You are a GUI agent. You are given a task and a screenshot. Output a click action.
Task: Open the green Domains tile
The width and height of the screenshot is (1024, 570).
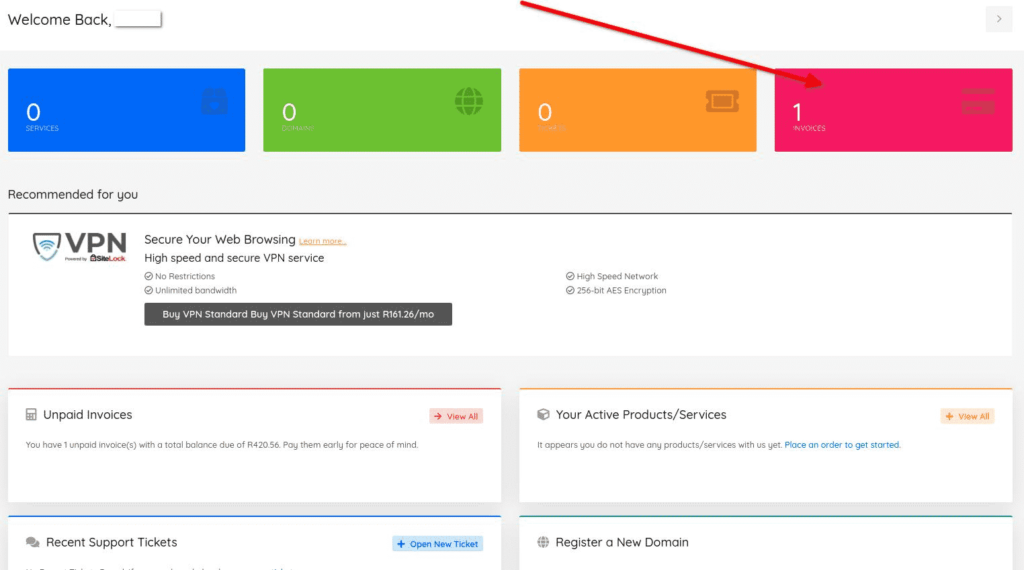point(382,110)
